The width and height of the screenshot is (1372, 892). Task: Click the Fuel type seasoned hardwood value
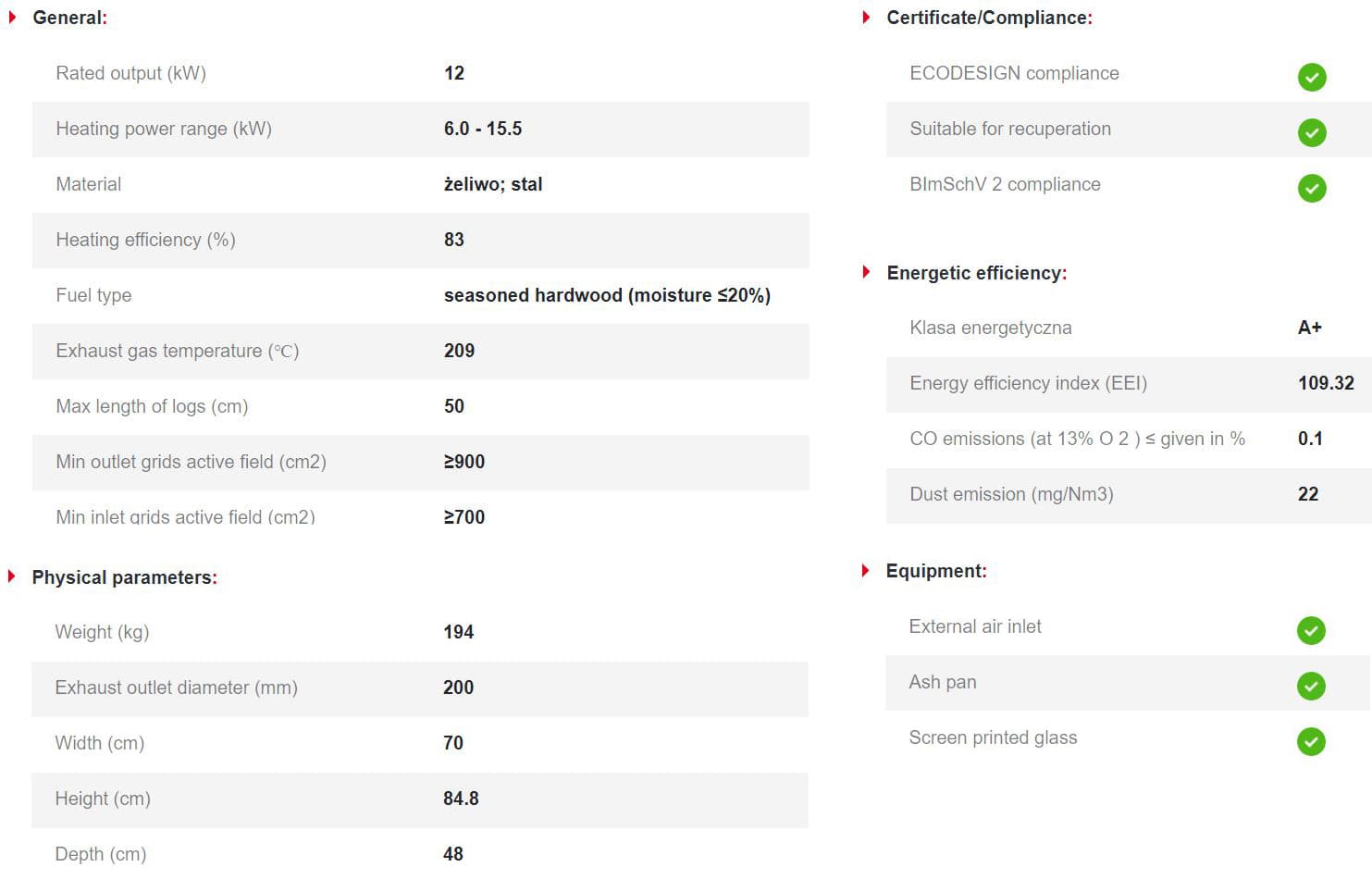click(607, 295)
